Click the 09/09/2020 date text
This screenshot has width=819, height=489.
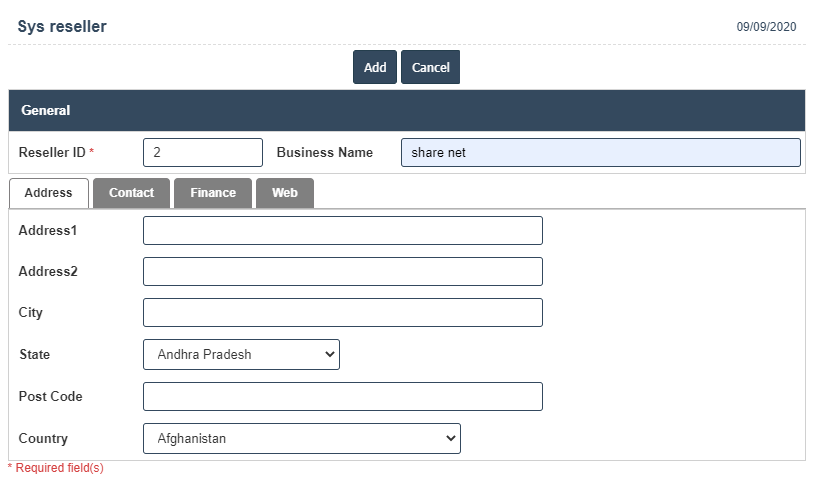766,27
